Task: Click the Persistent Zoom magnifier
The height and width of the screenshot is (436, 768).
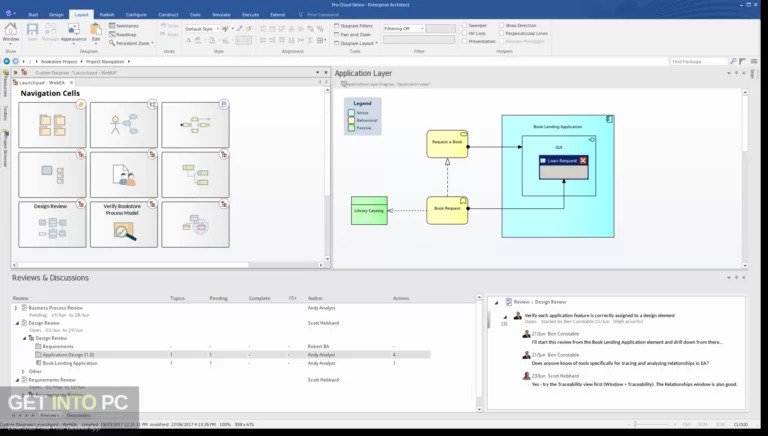Action: (112, 43)
